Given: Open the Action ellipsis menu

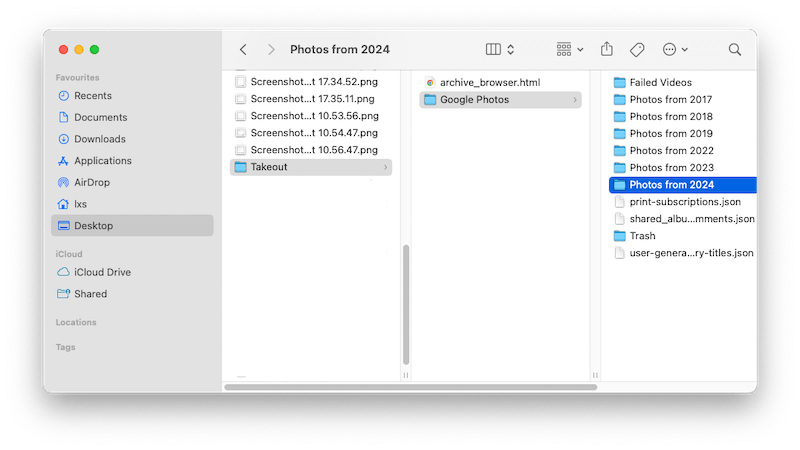Looking at the screenshot, I should [675, 49].
